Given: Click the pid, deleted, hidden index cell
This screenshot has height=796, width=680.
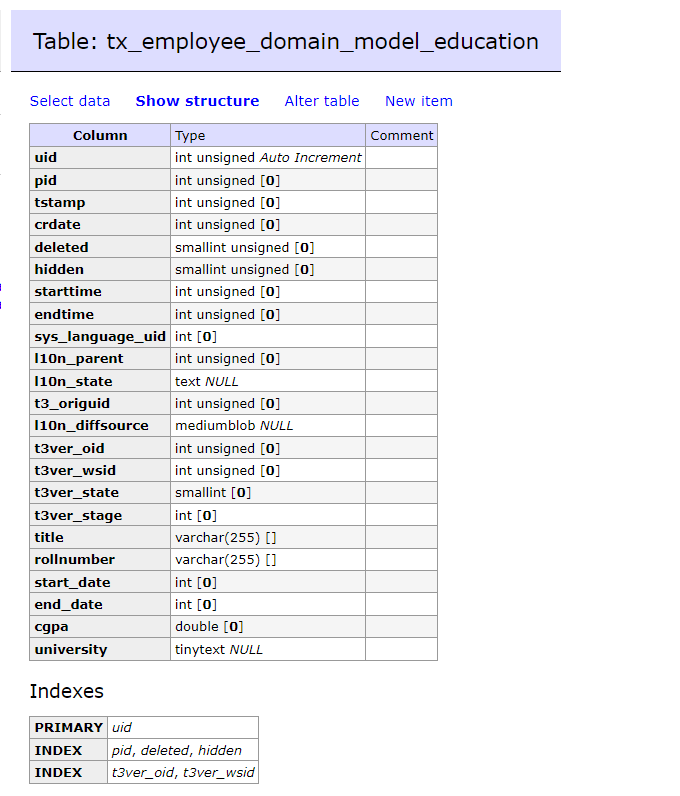Looking at the screenshot, I should [176, 750].
